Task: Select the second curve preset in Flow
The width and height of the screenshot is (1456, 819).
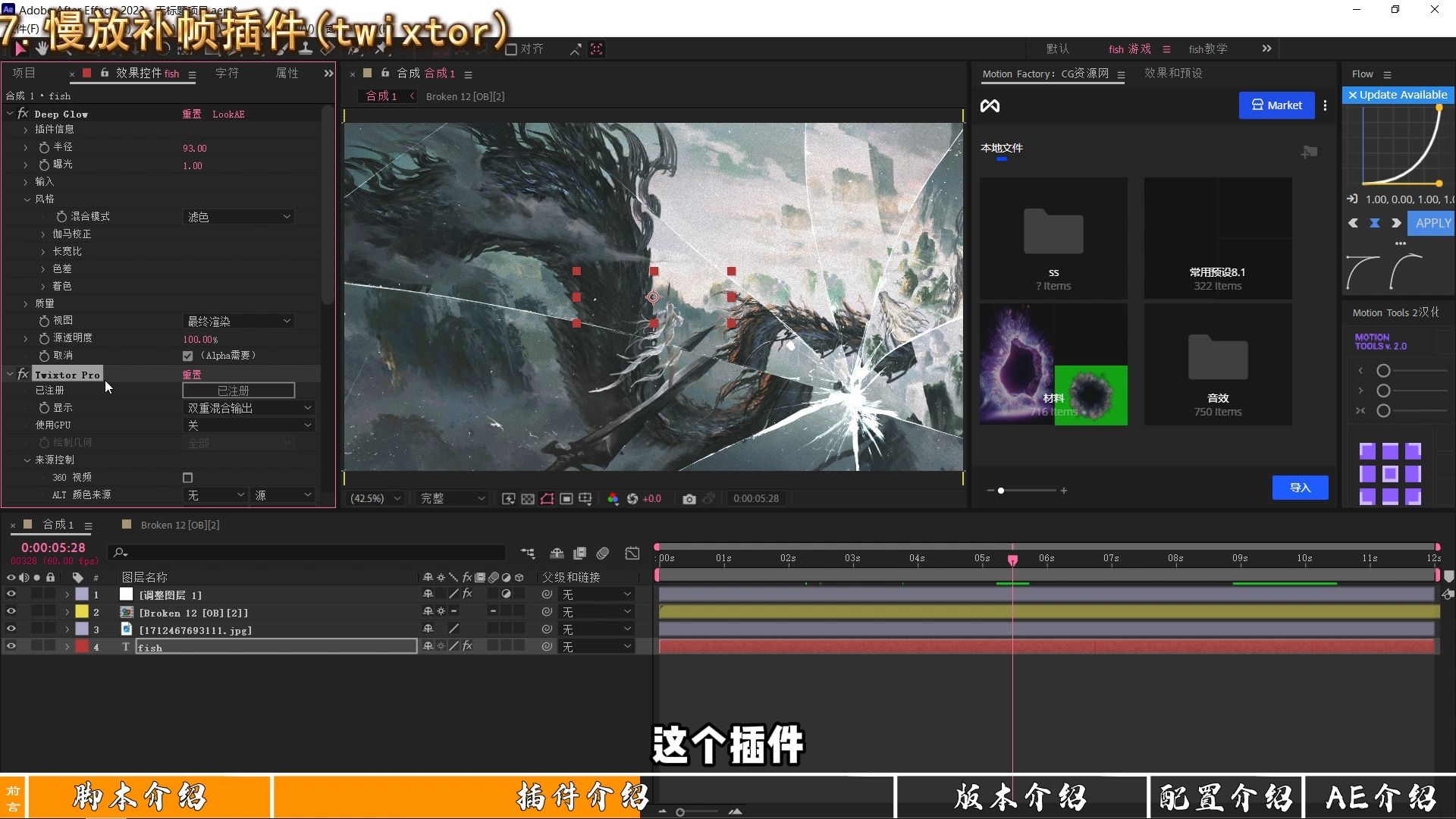Action: 1407,272
